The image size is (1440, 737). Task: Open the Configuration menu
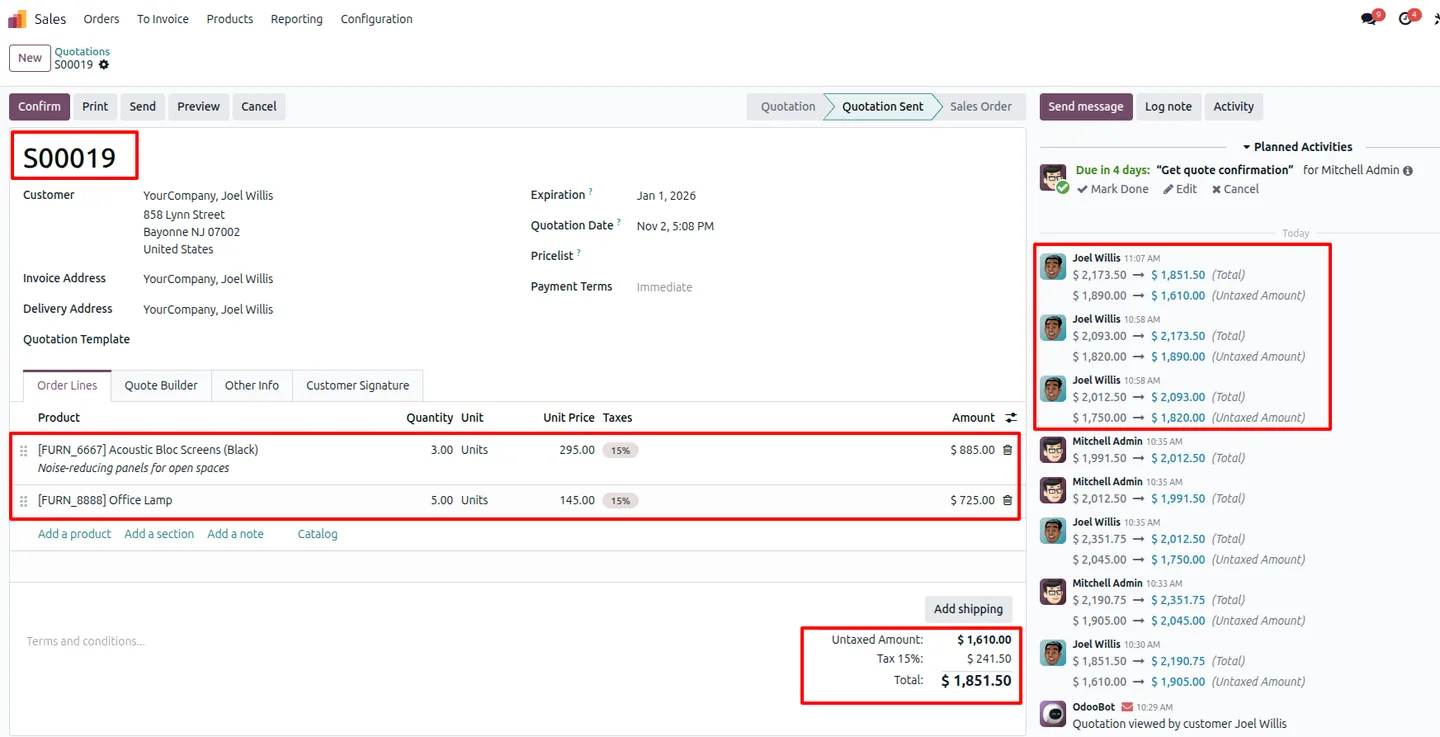pyautogui.click(x=377, y=19)
